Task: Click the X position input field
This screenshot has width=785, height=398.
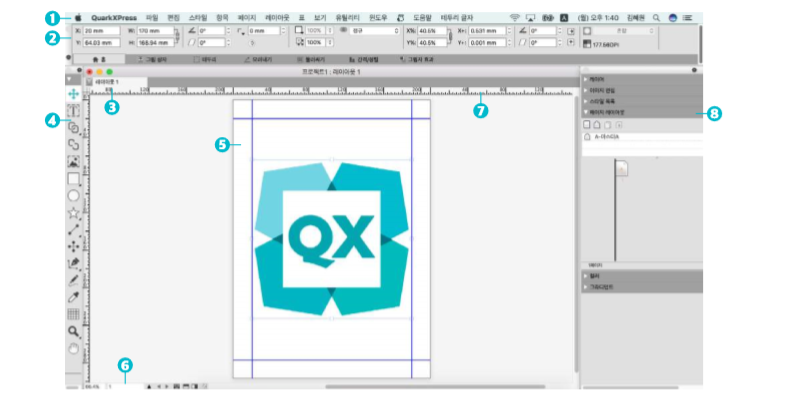Action: point(102,31)
